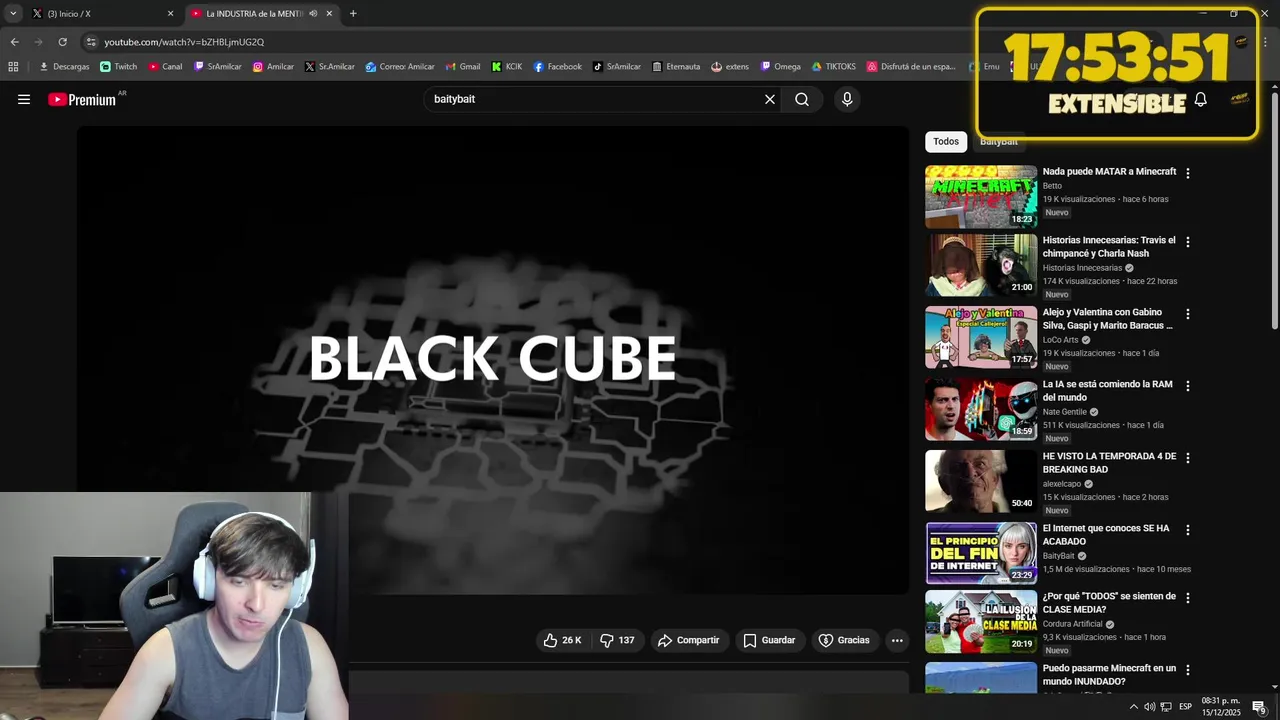Image resolution: width=1280 pixels, height=720 pixels.
Task: Select the Todos filter chip
Action: 946,142
